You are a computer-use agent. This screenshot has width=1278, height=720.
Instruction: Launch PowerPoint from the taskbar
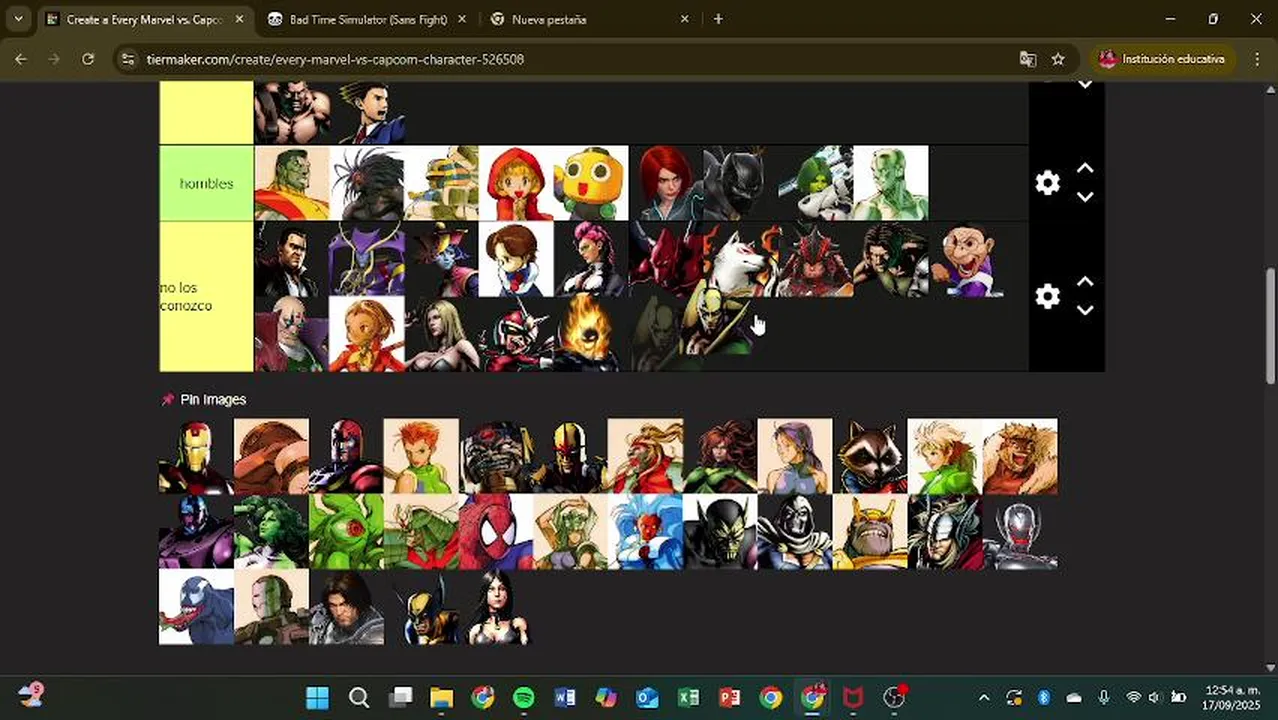[x=729, y=697]
